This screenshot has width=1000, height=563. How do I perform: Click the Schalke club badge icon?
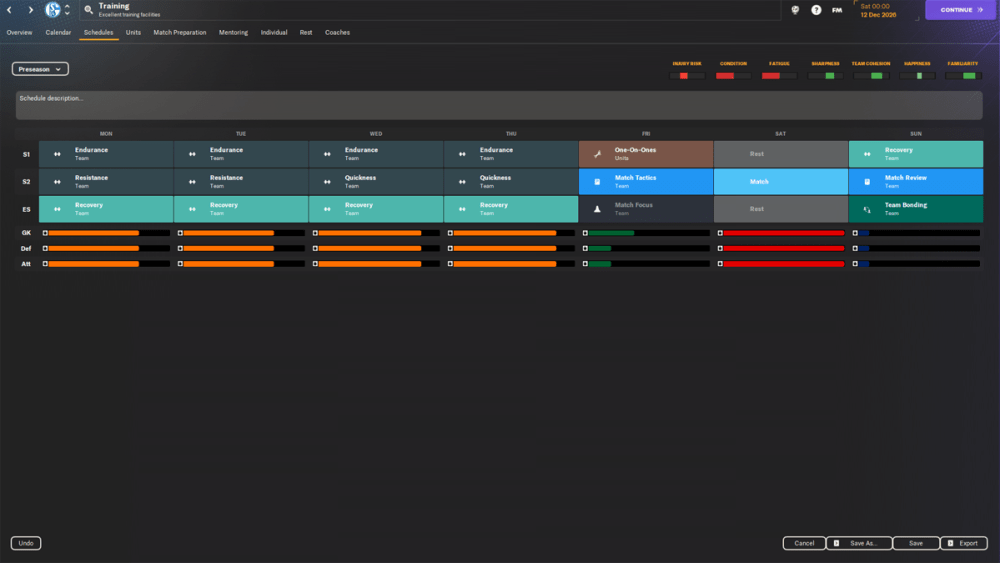click(x=53, y=10)
